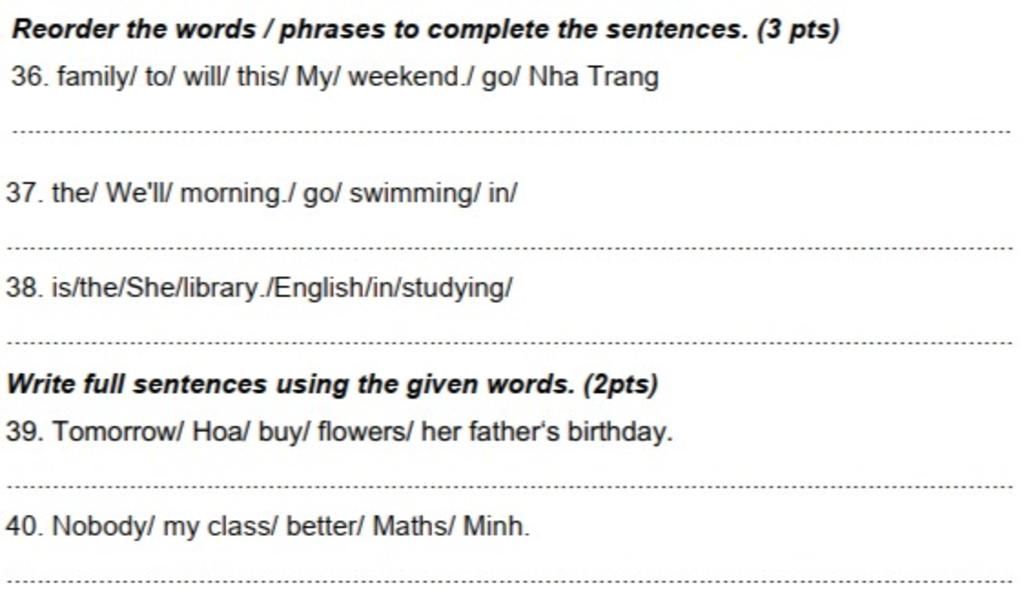Image resolution: width=1024 pixels, height=610 pixels.
Task: Click the word 'weekend./' in question 36
Action: click(411, 77)
